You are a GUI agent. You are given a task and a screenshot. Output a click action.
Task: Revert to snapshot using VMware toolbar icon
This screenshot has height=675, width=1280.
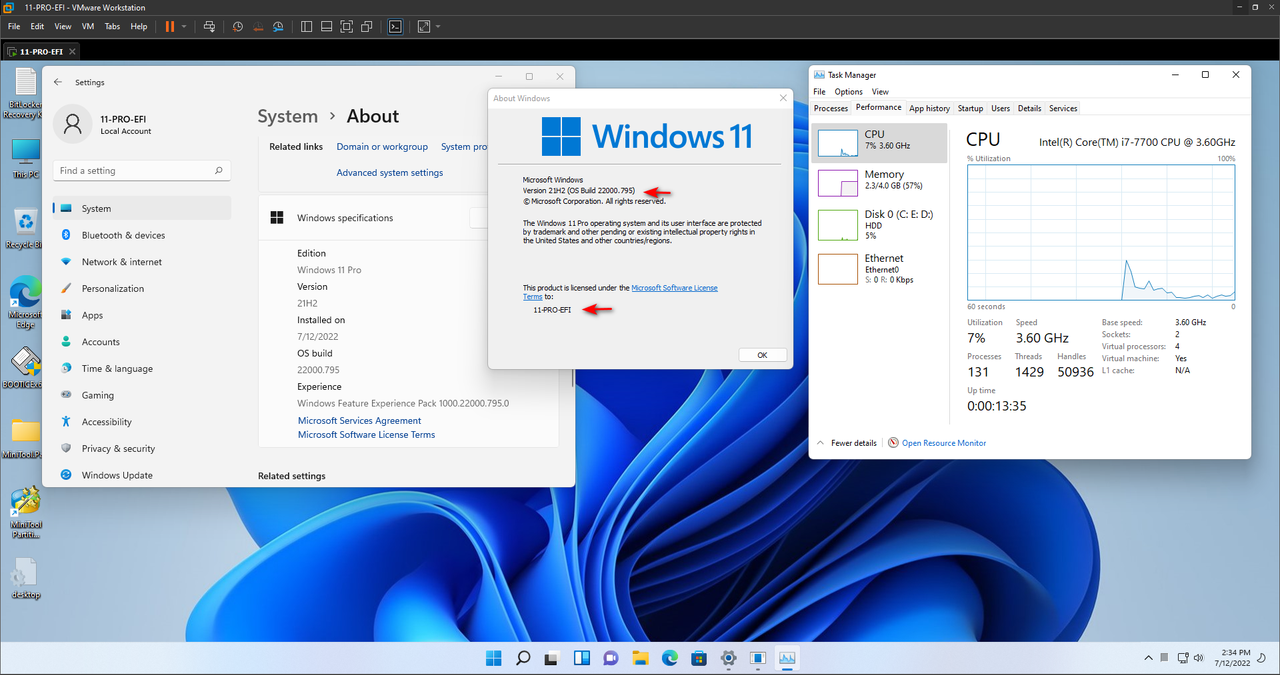point(258,26)
